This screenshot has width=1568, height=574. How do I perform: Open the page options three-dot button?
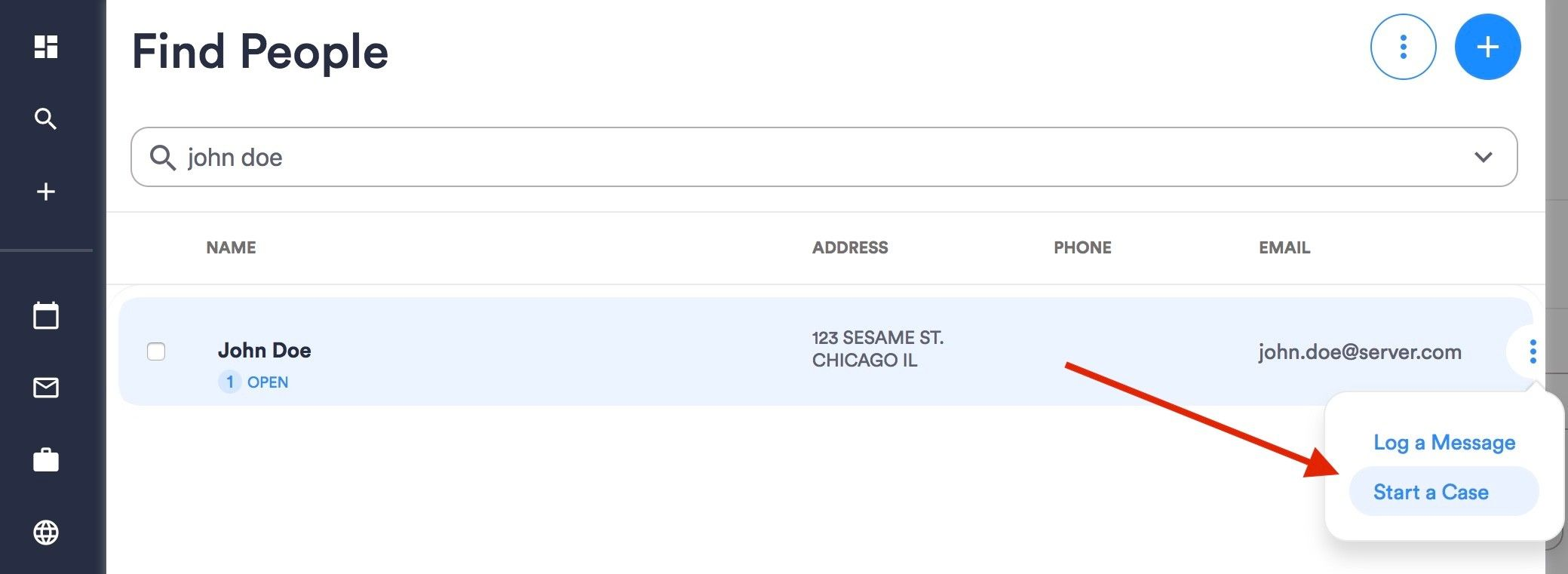click(x=1403, y=47)
